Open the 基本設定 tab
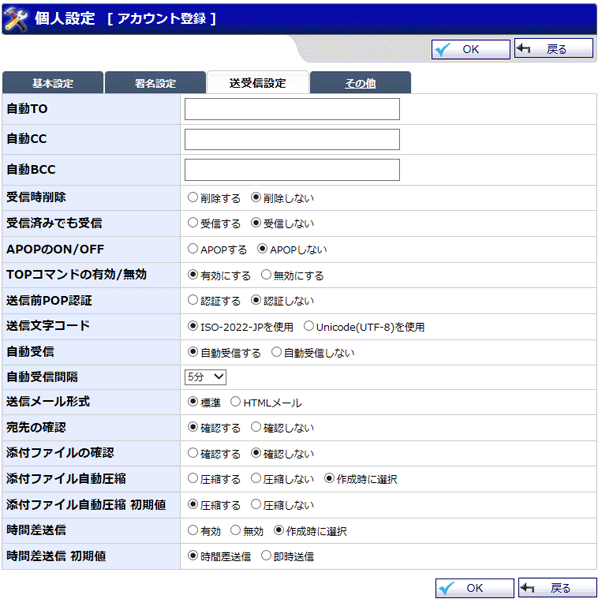The height and width of the screenshot is (600, 600). (53, 83)
